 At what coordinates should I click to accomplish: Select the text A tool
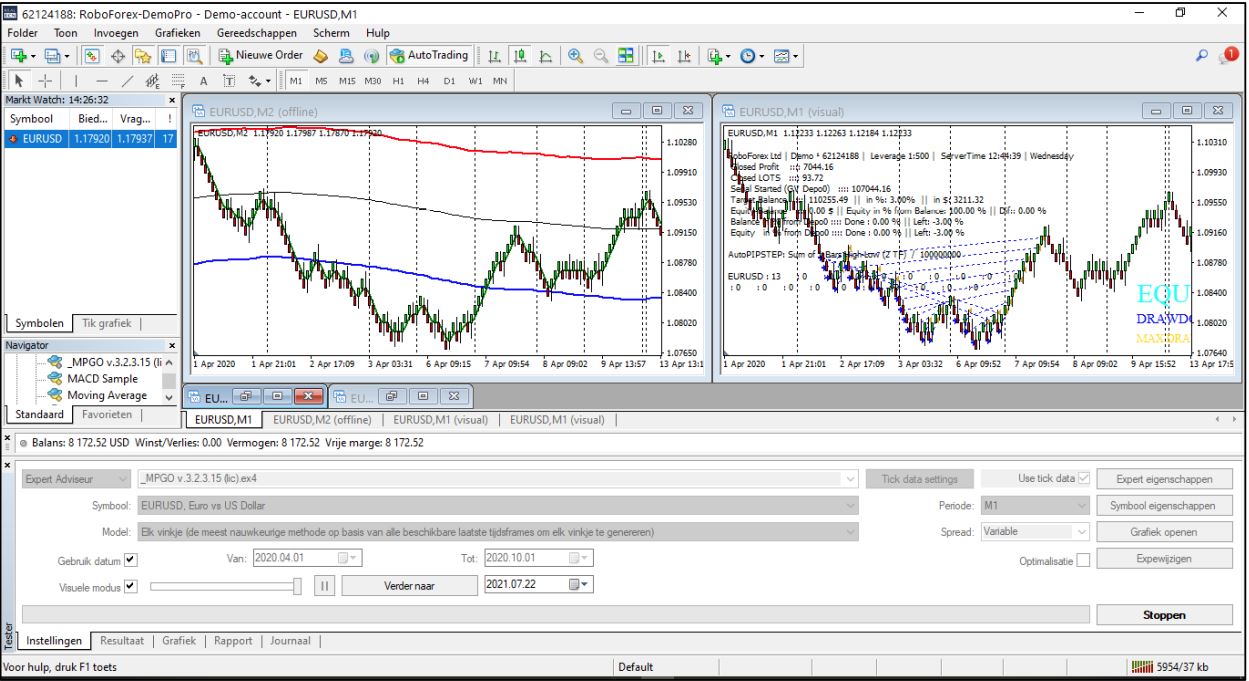coord(203,79)
